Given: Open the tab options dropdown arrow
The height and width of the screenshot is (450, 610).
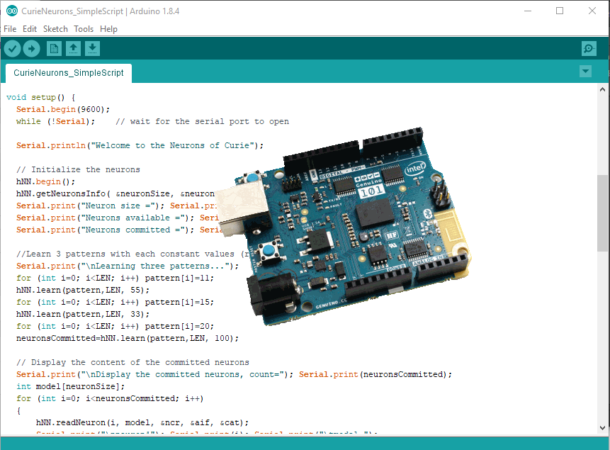Looking at the screenshot, I should point(585,72).
